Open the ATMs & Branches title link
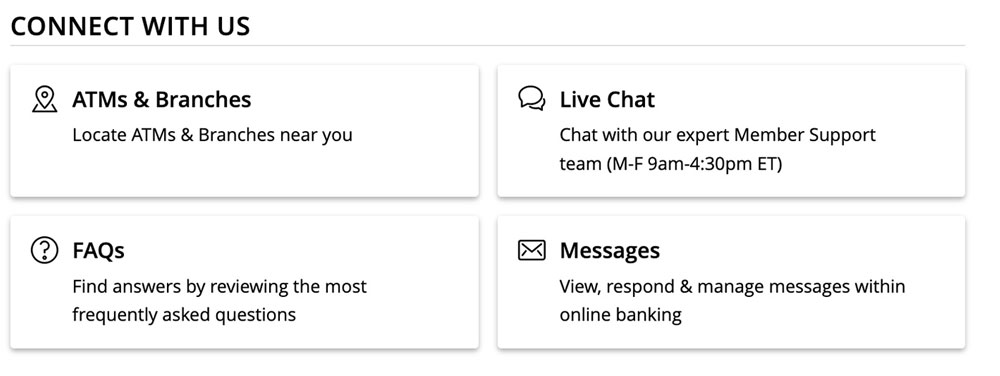Screen dimensions: 1000x376 point(161,99)
